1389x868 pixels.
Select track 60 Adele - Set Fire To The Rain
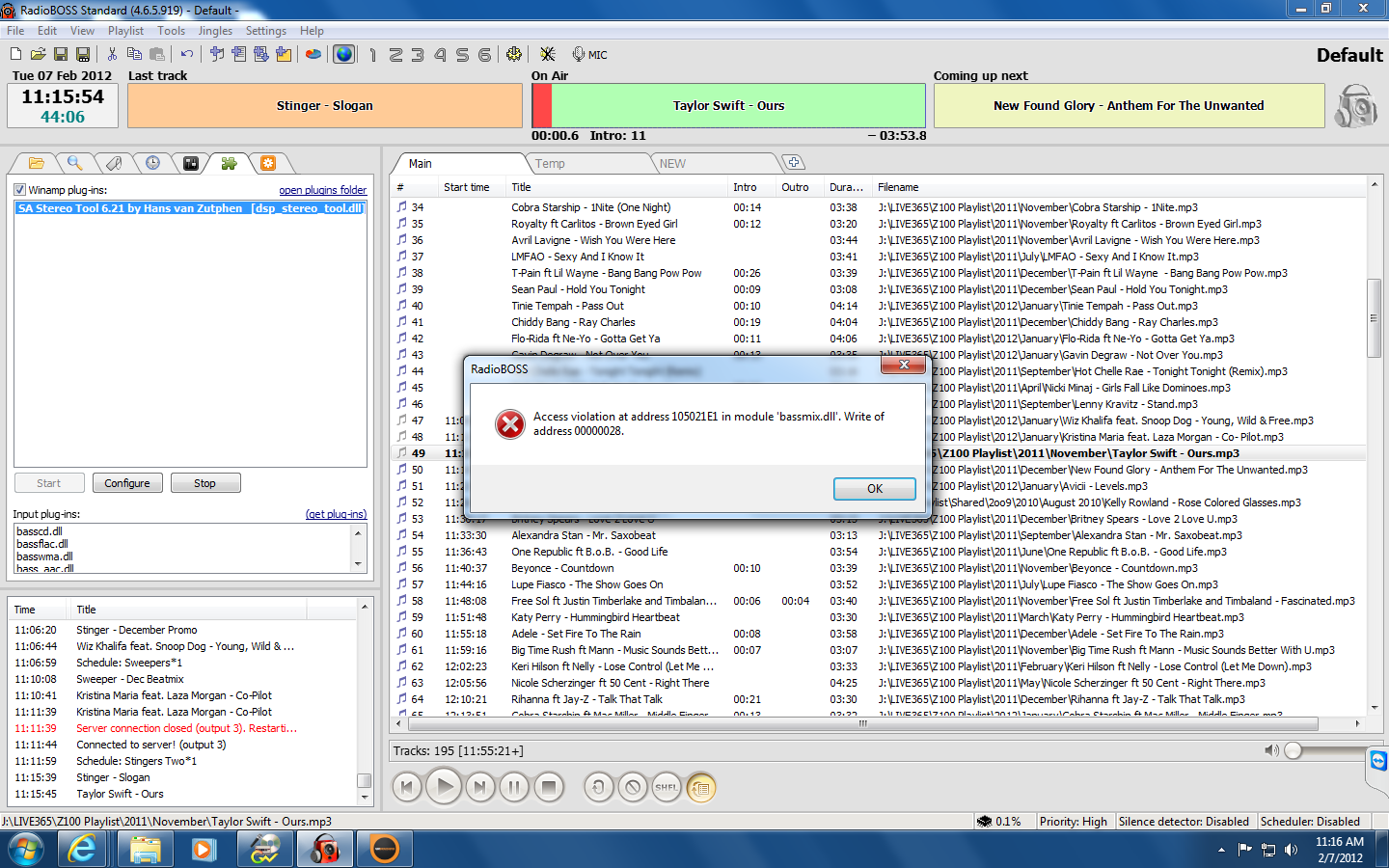[x=878, y=634]
